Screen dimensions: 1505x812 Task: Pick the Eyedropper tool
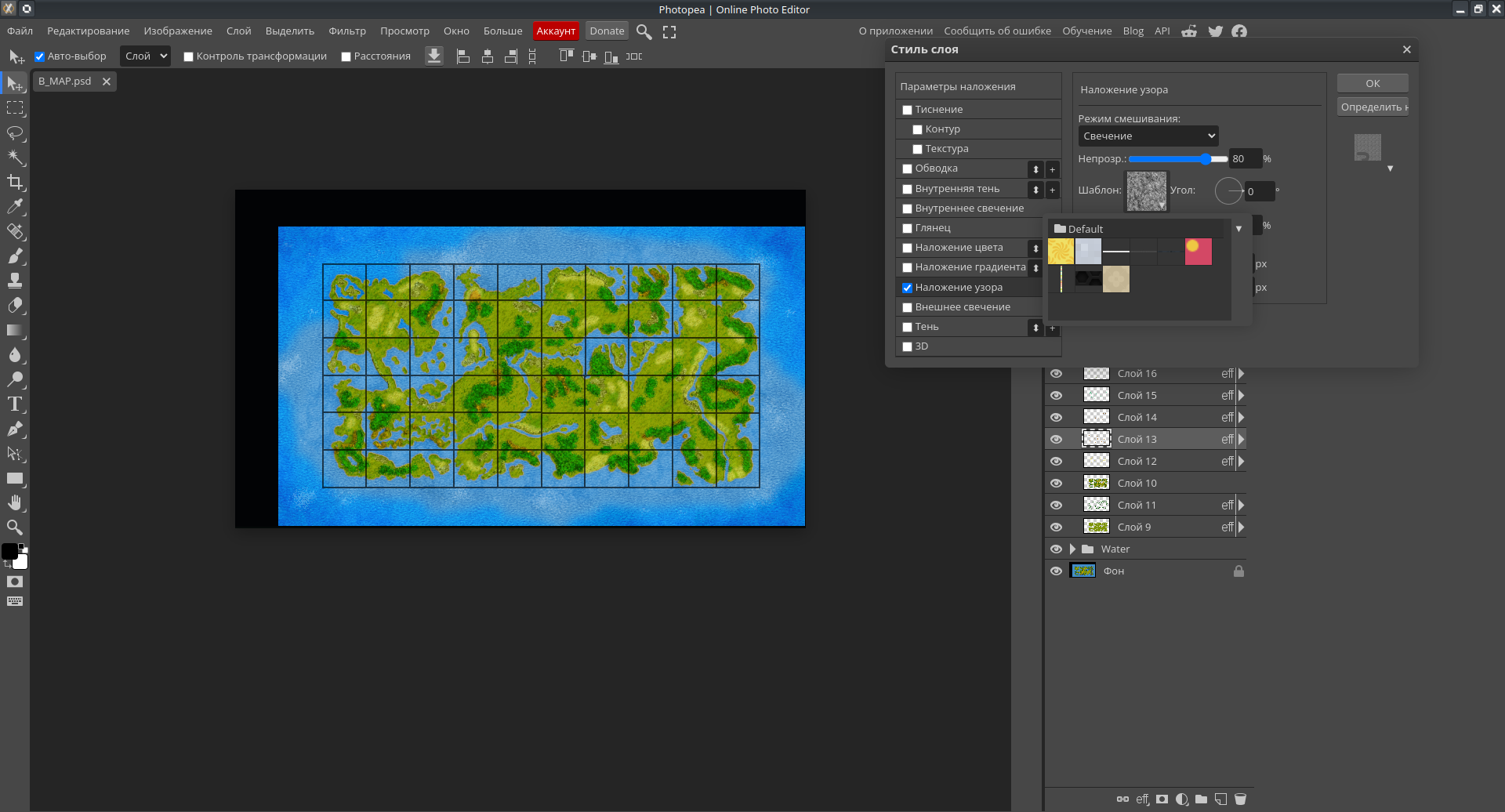click(15, 207)
